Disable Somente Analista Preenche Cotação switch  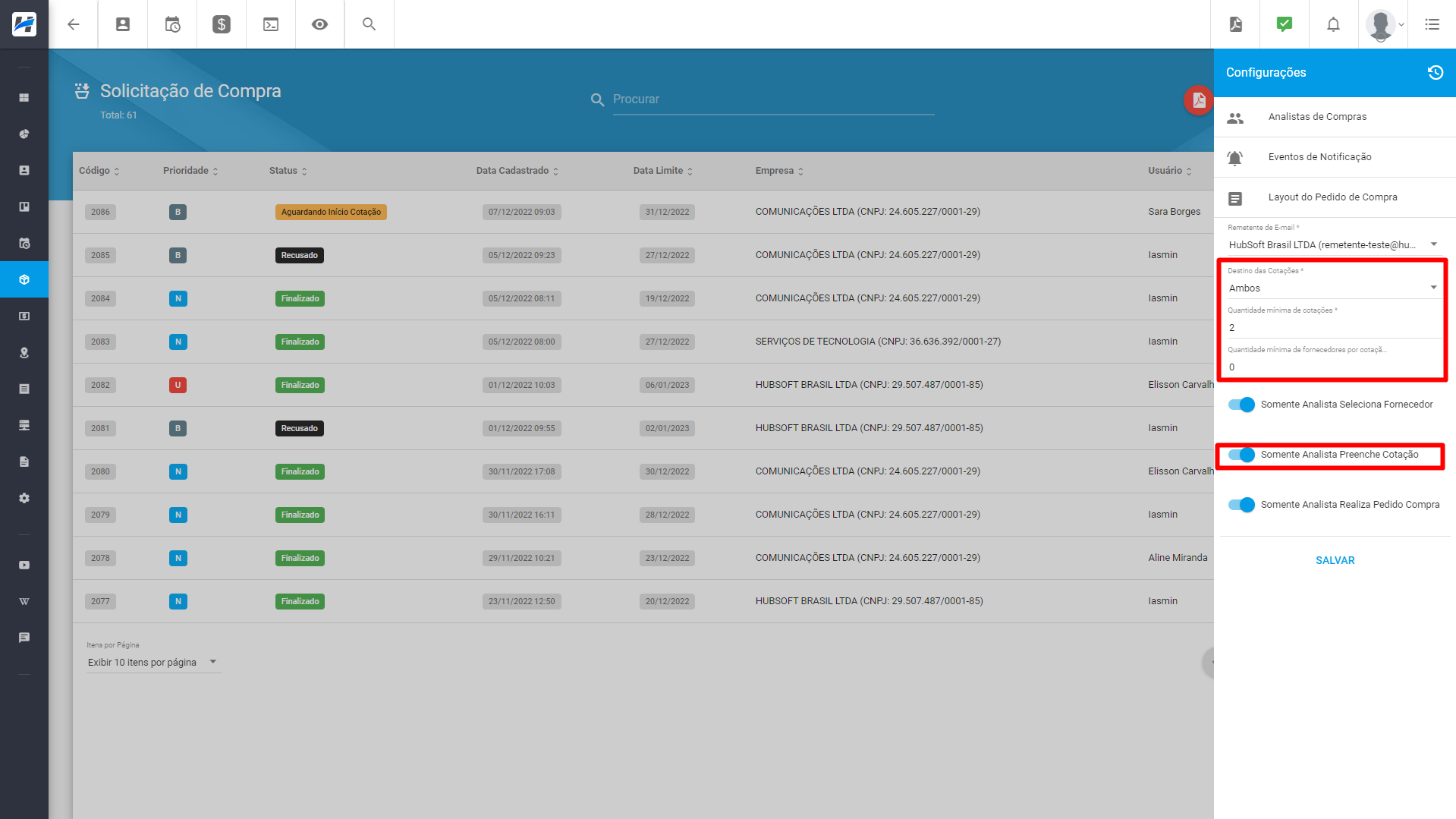tap(1241, 455)
